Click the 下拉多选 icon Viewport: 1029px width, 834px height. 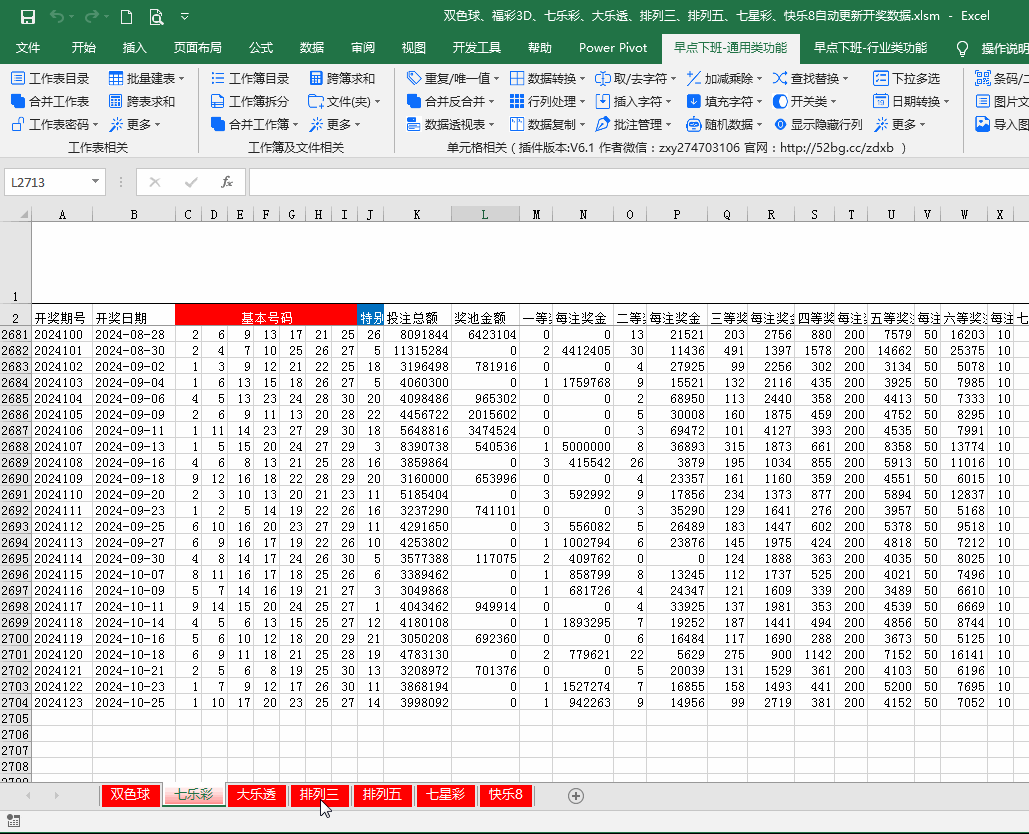[x=881, y=79]
